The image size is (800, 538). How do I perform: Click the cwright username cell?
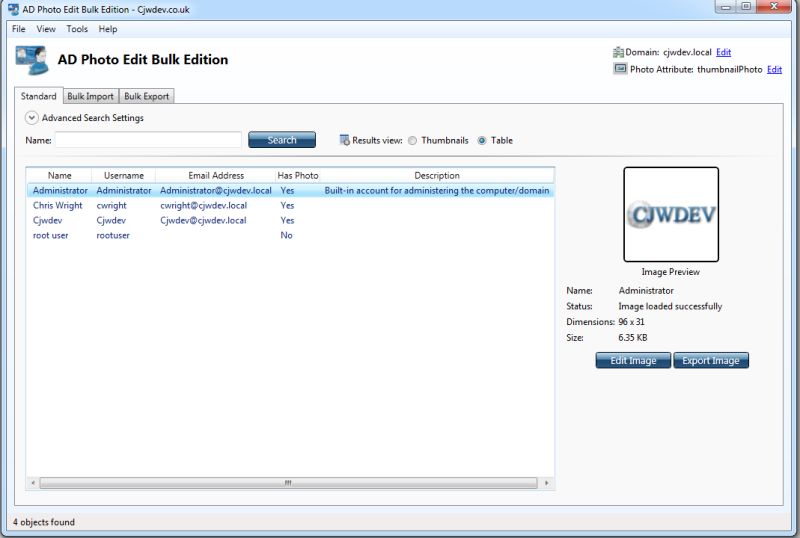pyautogui.click(x=111, y=205)
